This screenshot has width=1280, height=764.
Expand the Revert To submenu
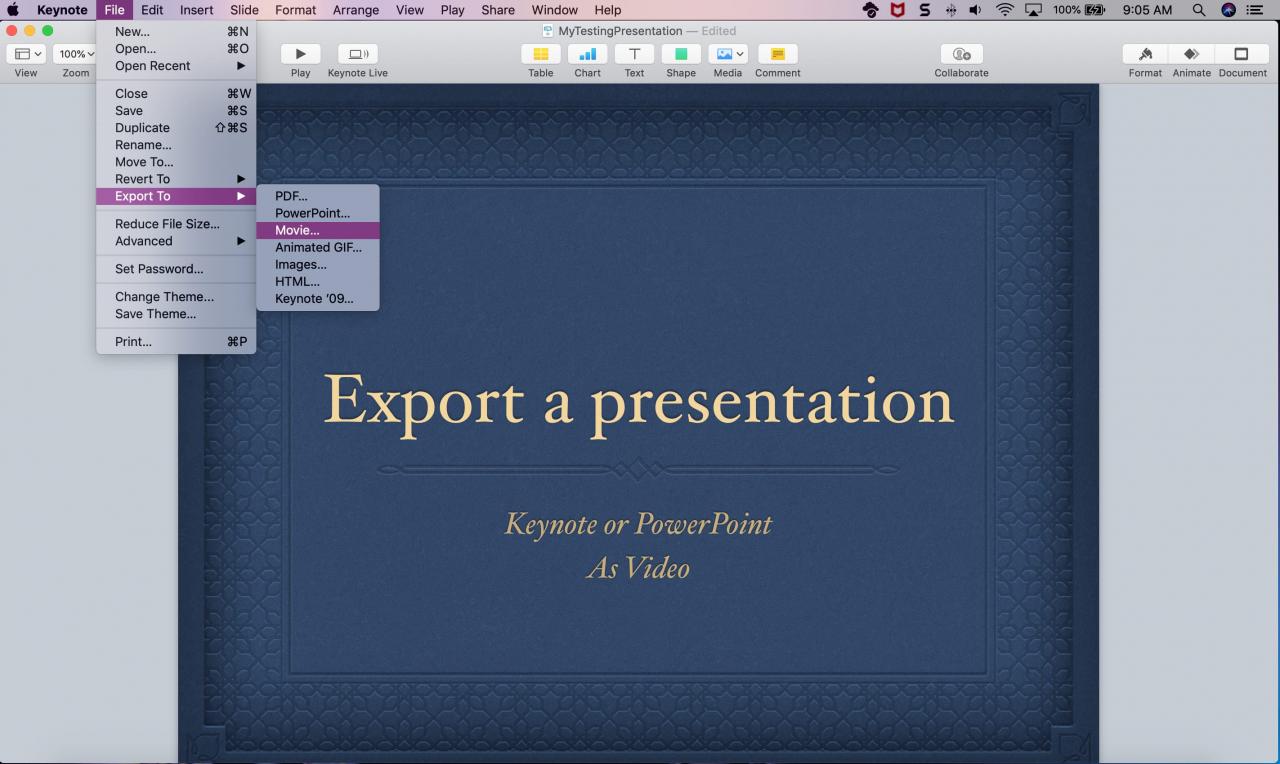tap(176, 179)
